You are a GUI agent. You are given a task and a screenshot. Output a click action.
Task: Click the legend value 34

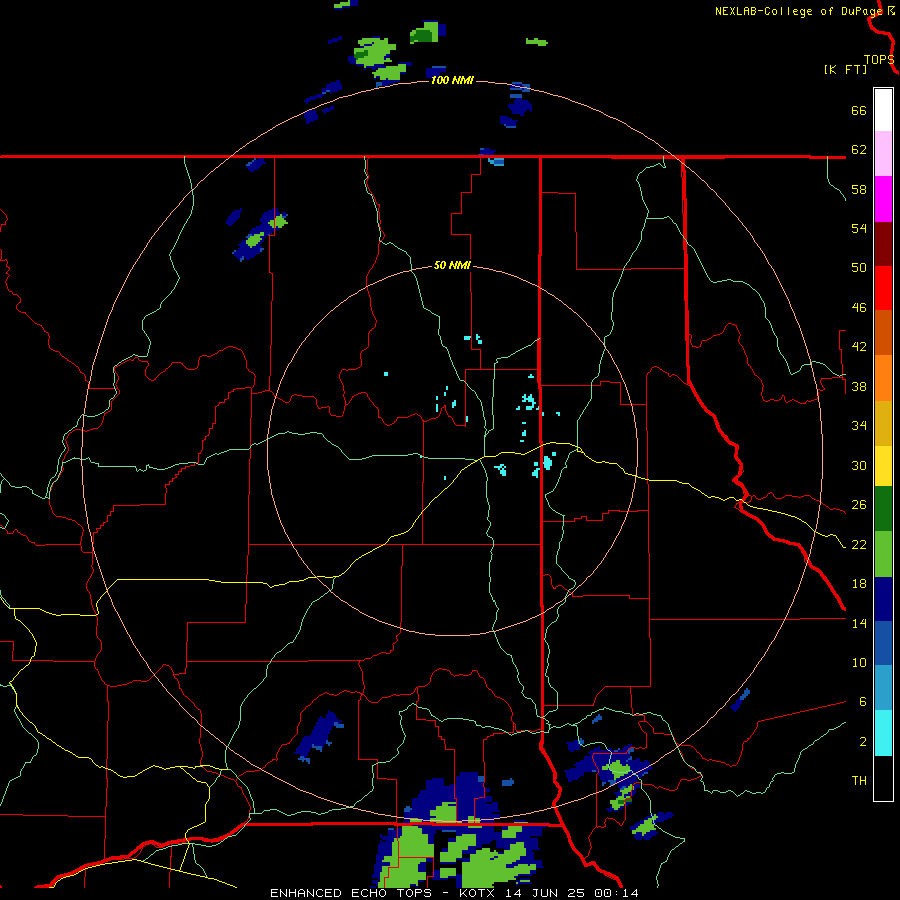[x=859, y=425]
